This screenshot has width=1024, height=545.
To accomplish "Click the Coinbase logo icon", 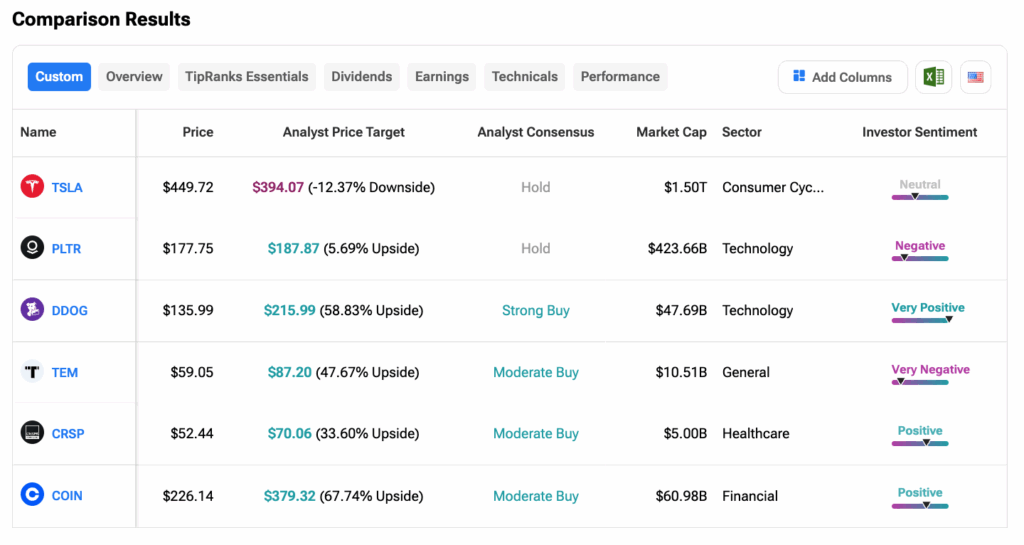I will point(32,495).
